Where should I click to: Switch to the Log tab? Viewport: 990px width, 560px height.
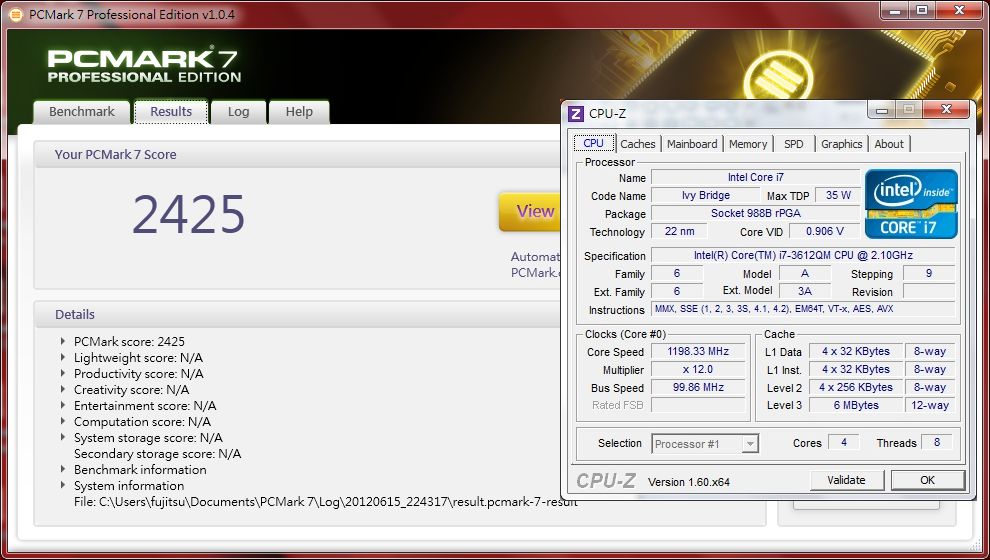[x=238, y=112]
